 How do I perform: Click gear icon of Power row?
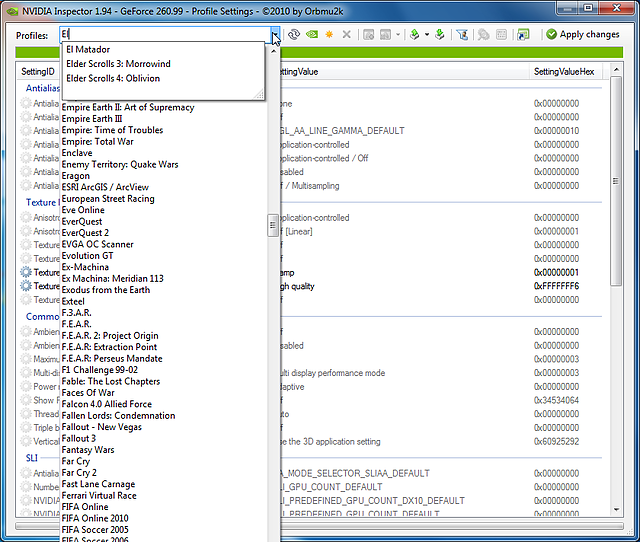coord(26,387)
